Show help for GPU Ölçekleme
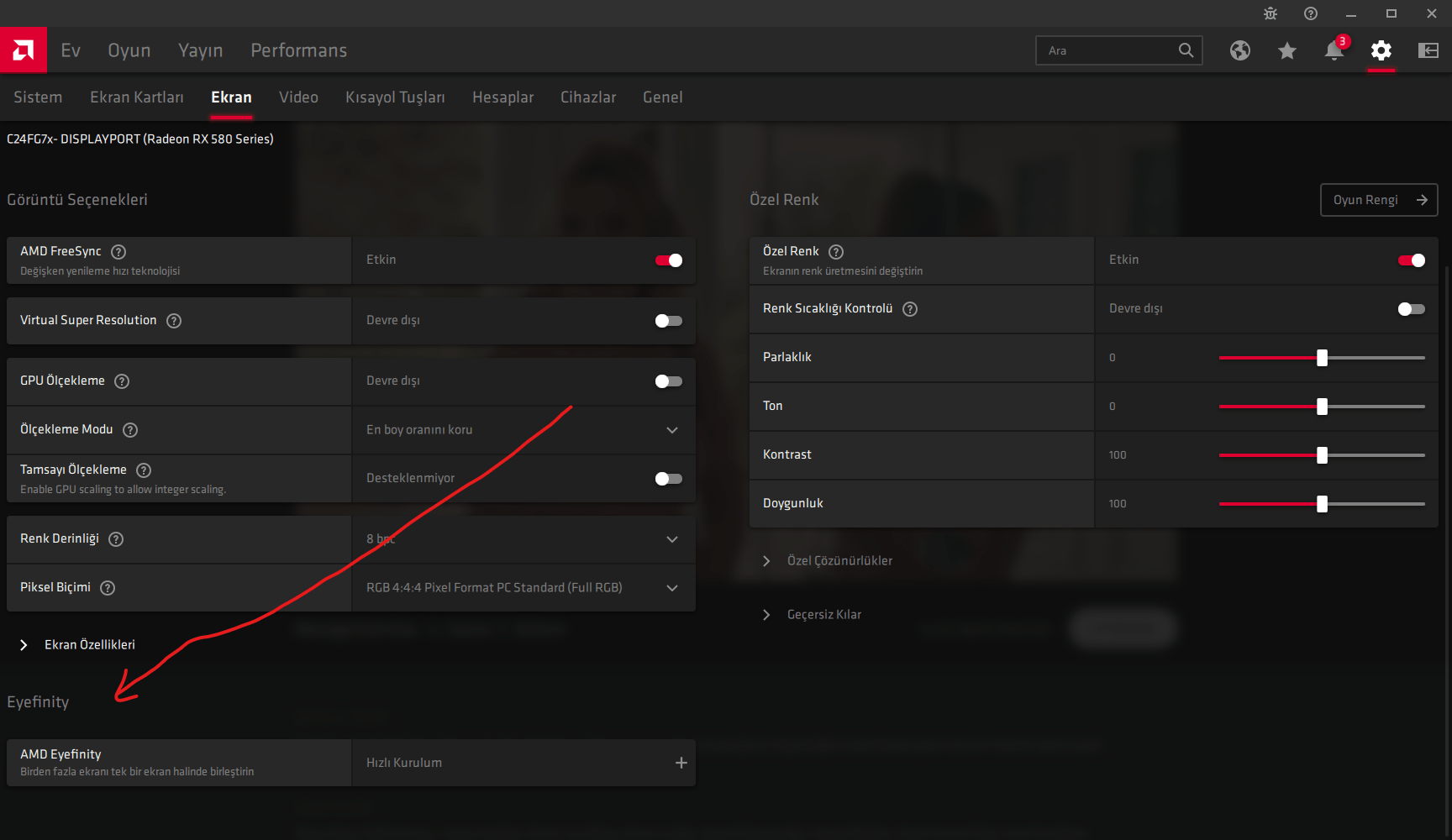 (x=122, y=381)
